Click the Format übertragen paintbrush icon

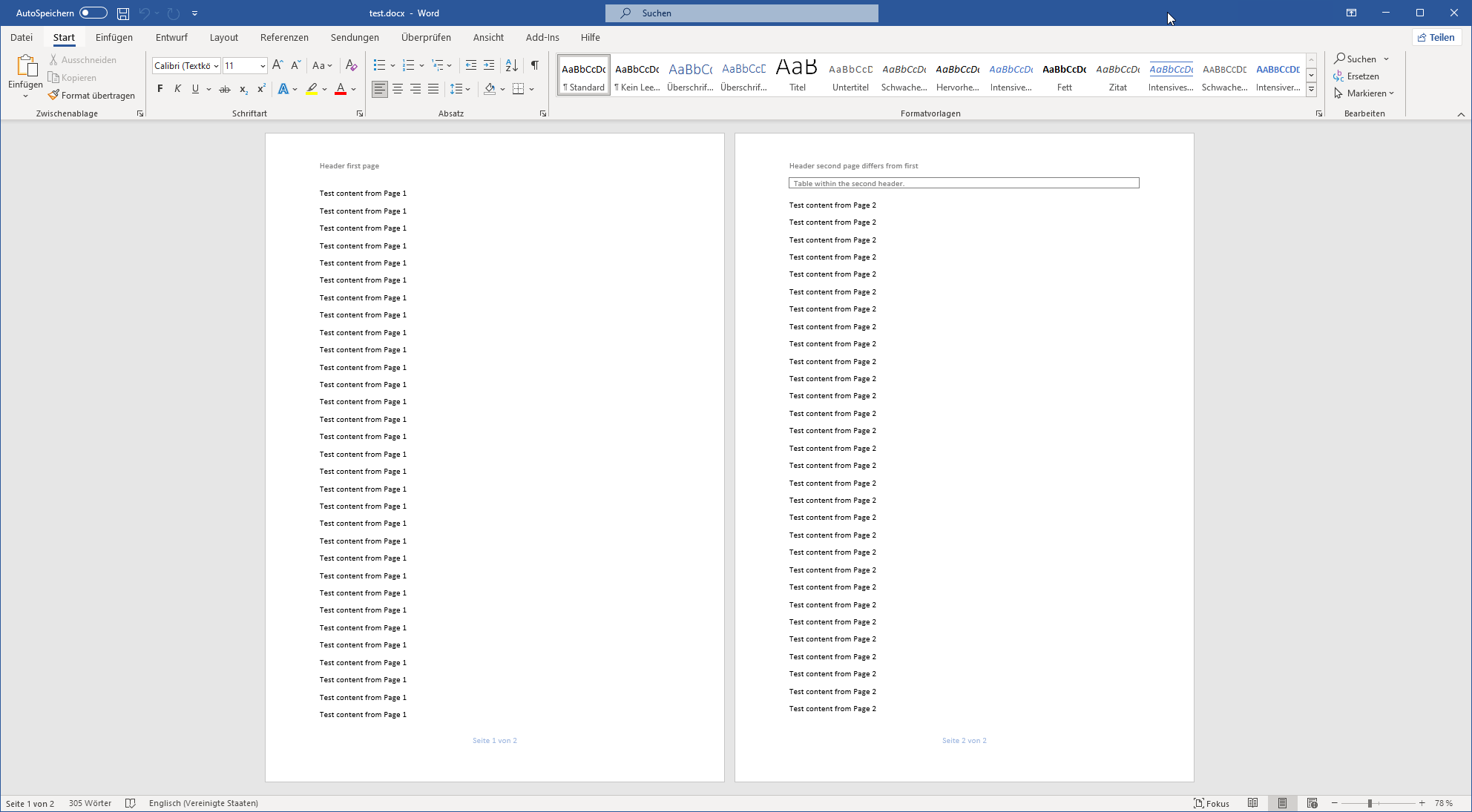(x=53, y=95)
